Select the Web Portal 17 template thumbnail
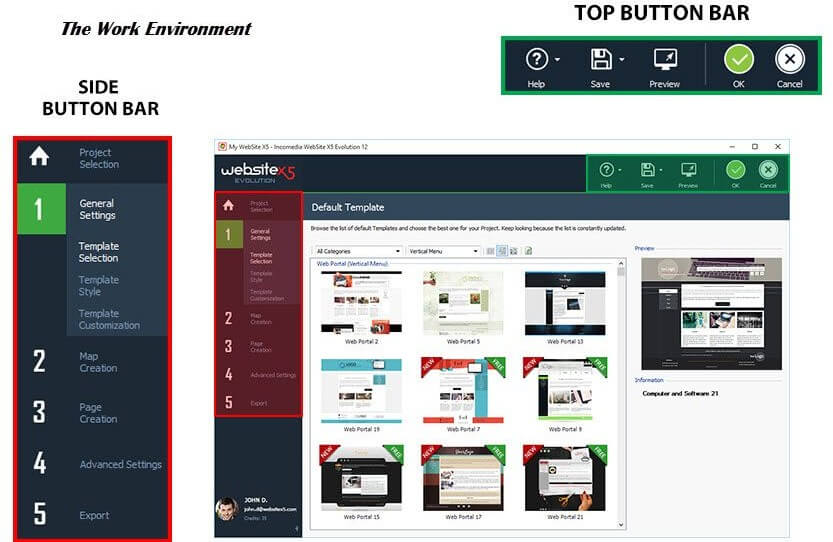This screenshot has width=833, height=542. [x=463, y=478]
